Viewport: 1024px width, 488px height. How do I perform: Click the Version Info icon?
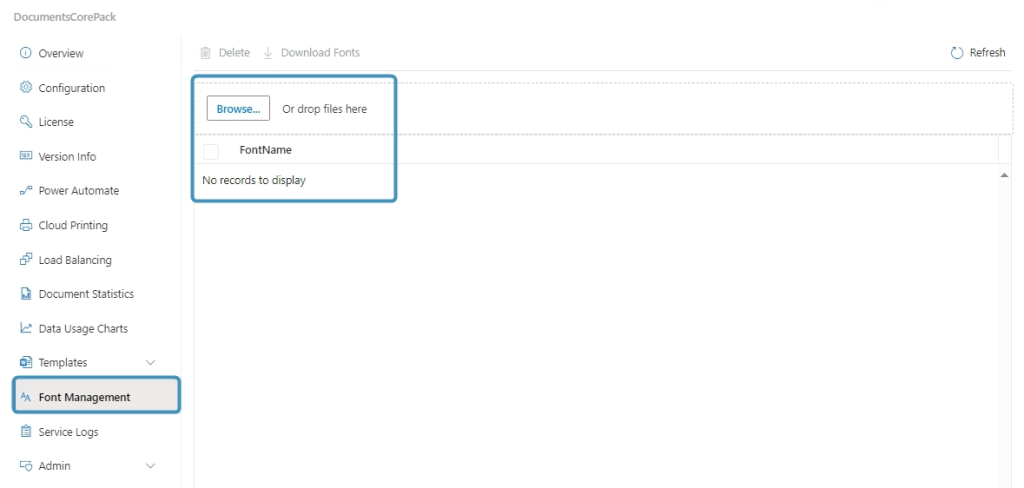[25, 156]
